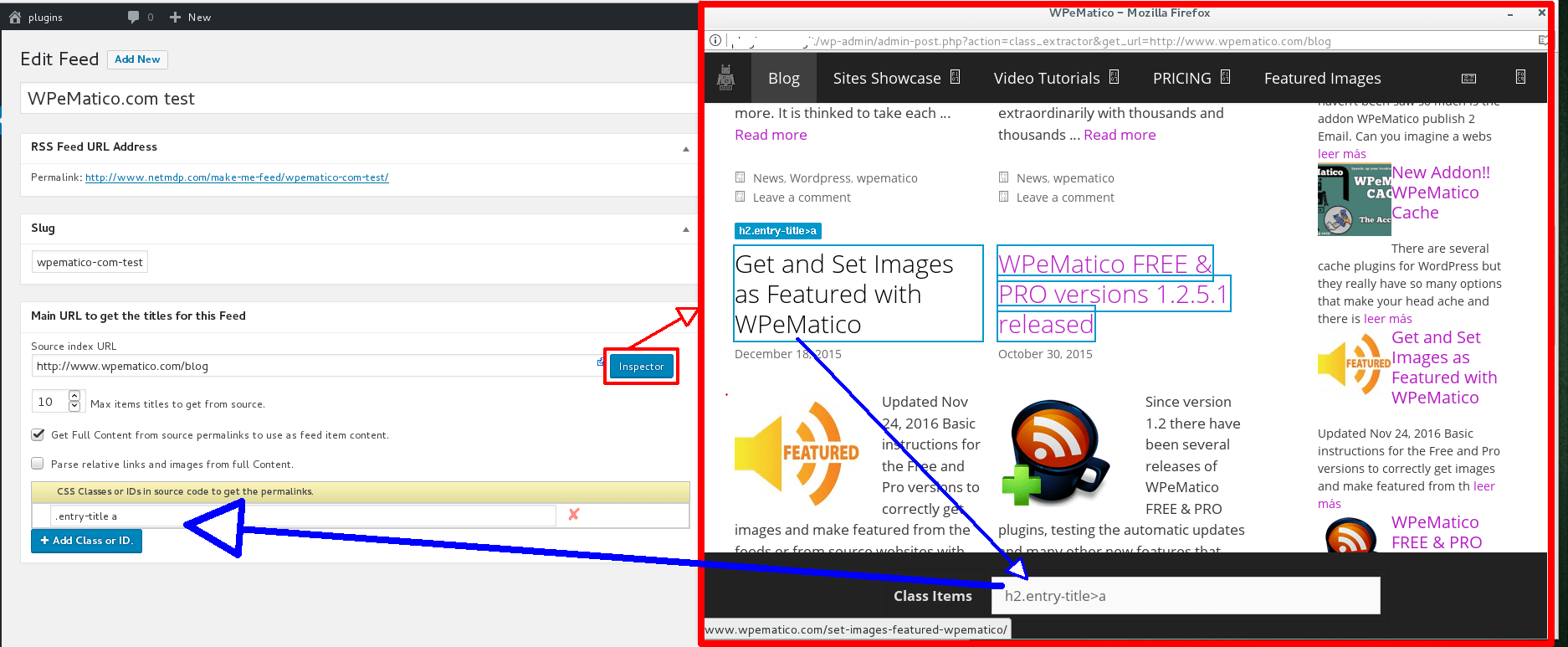Open the comments bubble icon in admin bar
Image resolution: width=1568 pixels, height=647 pixels.
coord(133,17)
